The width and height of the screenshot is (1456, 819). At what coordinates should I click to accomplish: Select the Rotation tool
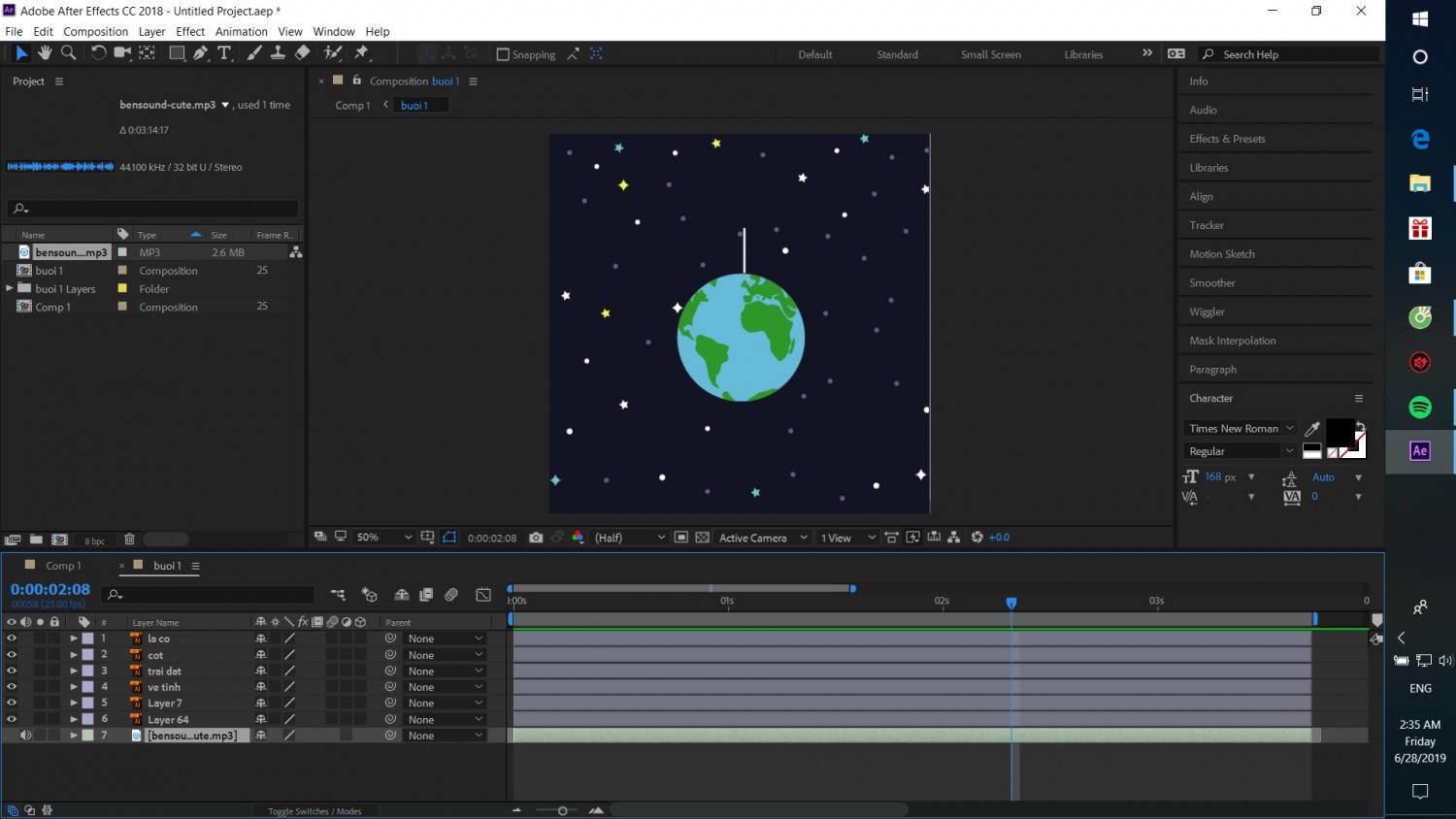pyautogui.click(x=98, y=53)
